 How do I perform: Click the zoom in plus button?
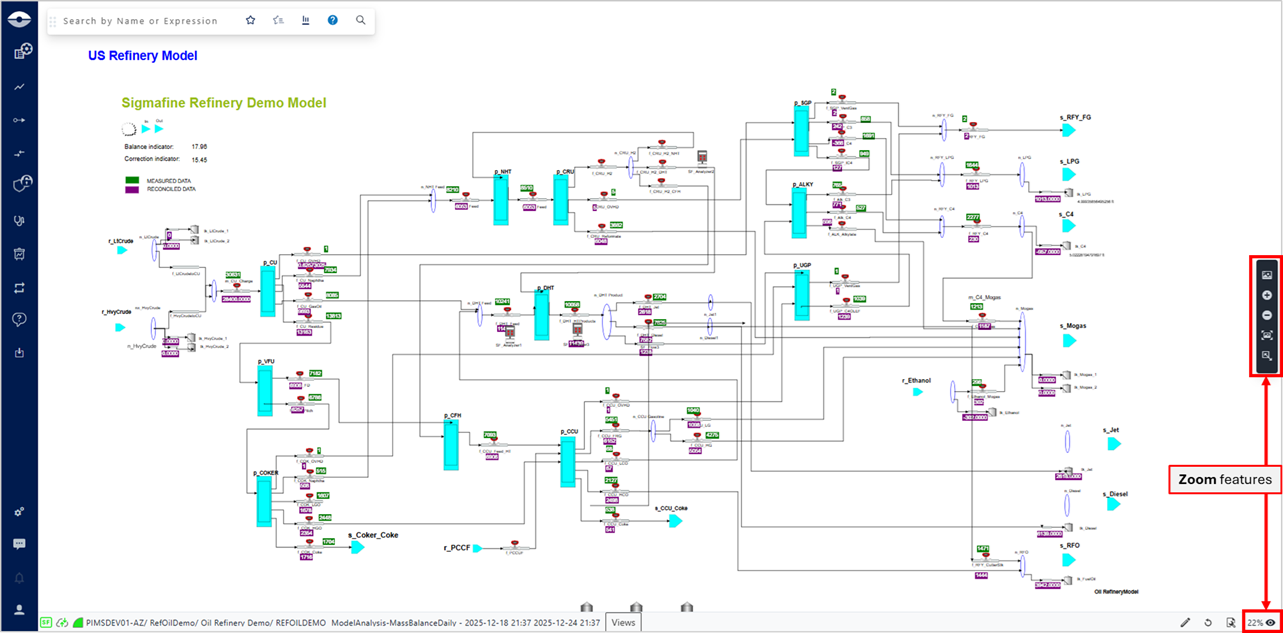click(1266, 295)
